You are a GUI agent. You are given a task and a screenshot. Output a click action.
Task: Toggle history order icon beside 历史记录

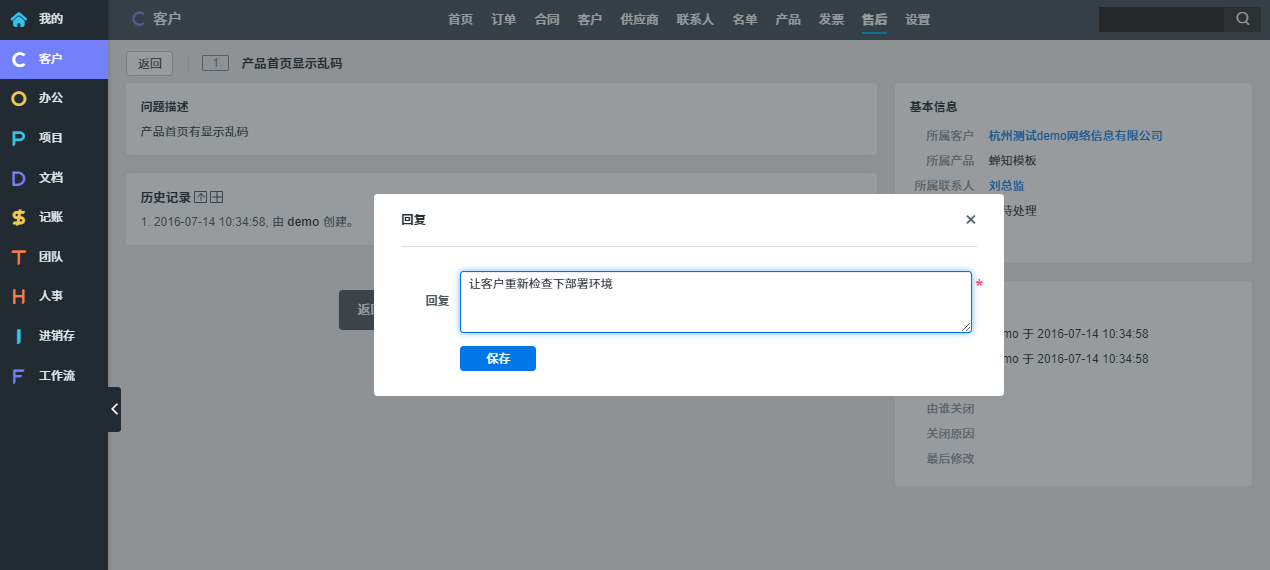coord(200,197)
